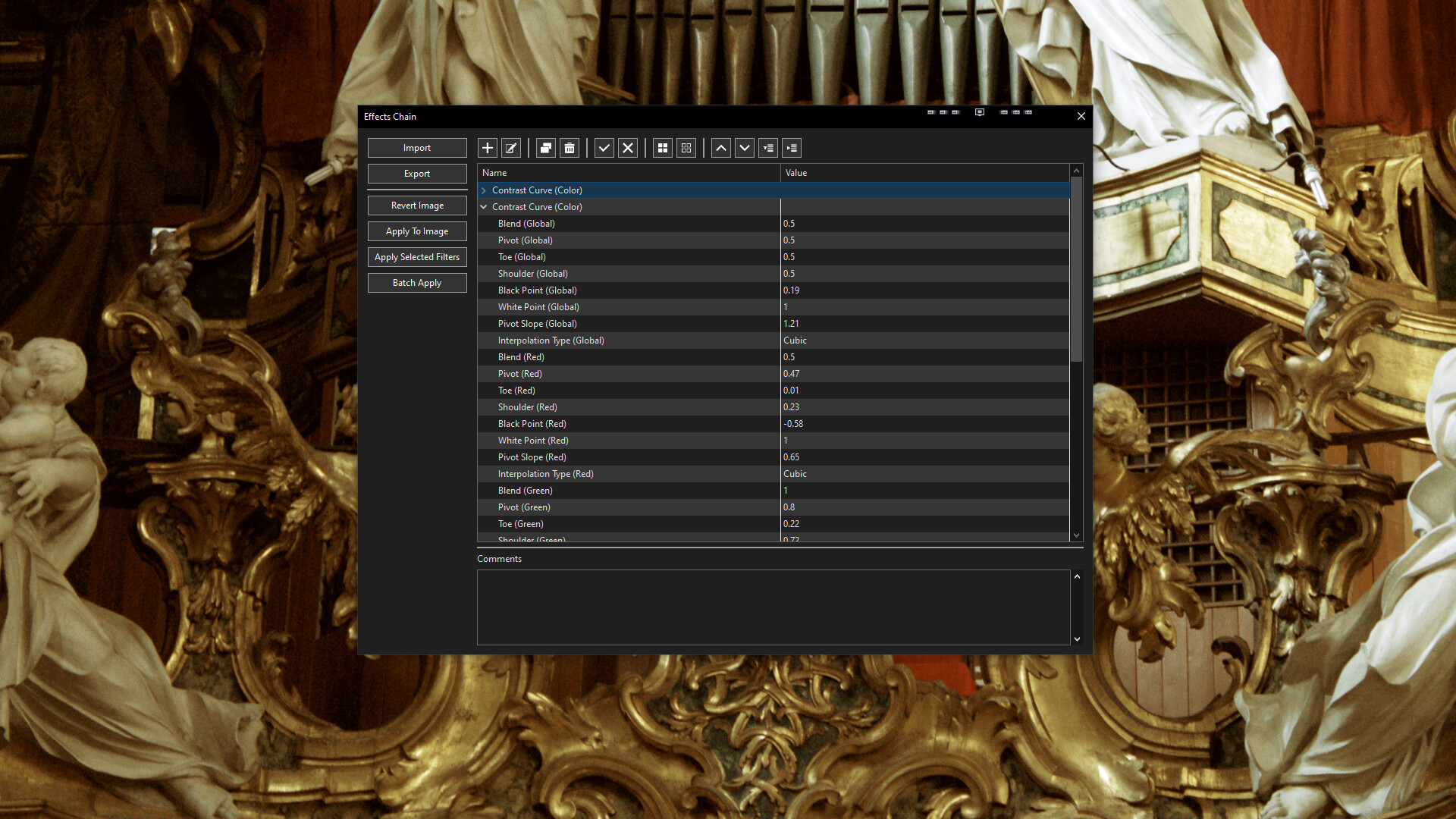Screen dimensions: 1456x819
Task: Click the 0.19 value of Black Point (Global)
Action: point(791,290)
